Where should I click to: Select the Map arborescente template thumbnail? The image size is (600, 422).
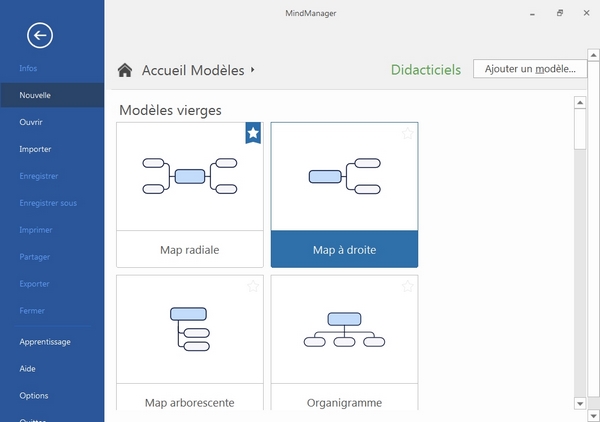[190, 329]
